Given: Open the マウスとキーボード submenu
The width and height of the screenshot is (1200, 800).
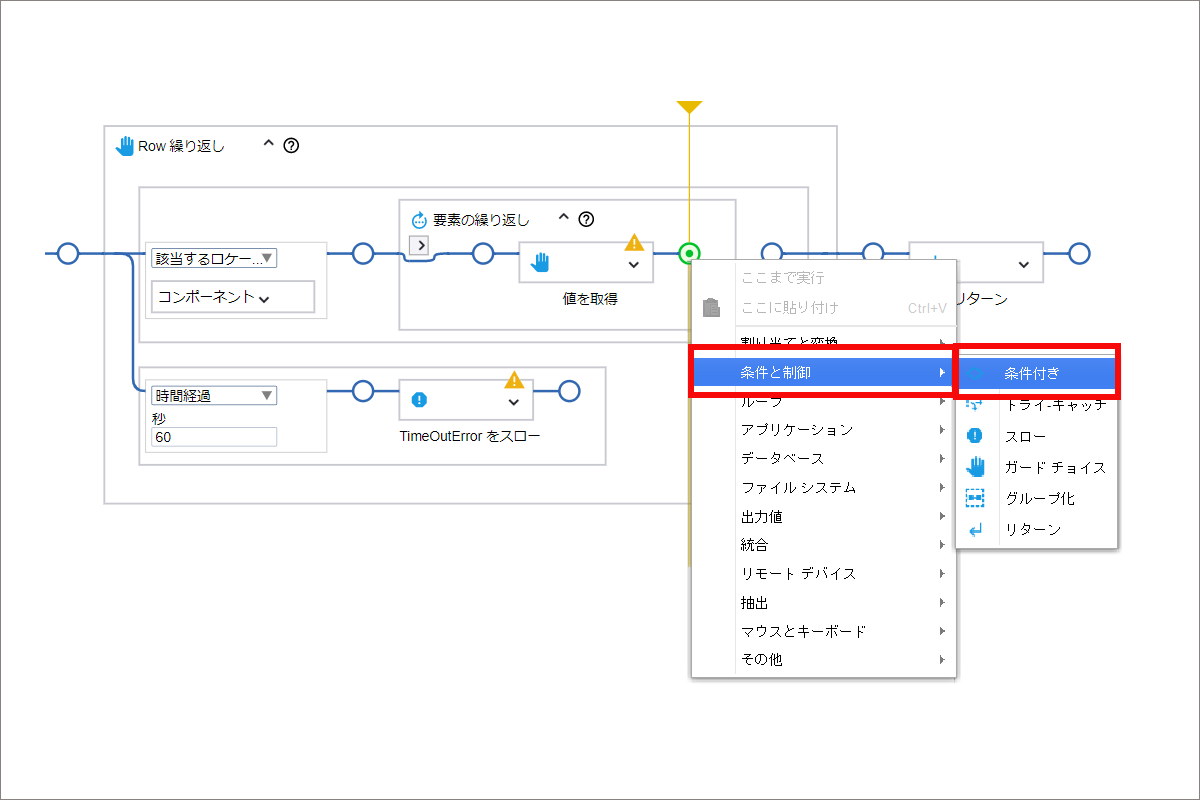Looking at the screenshot, I should pyautogui.click(x=823, y=631).
